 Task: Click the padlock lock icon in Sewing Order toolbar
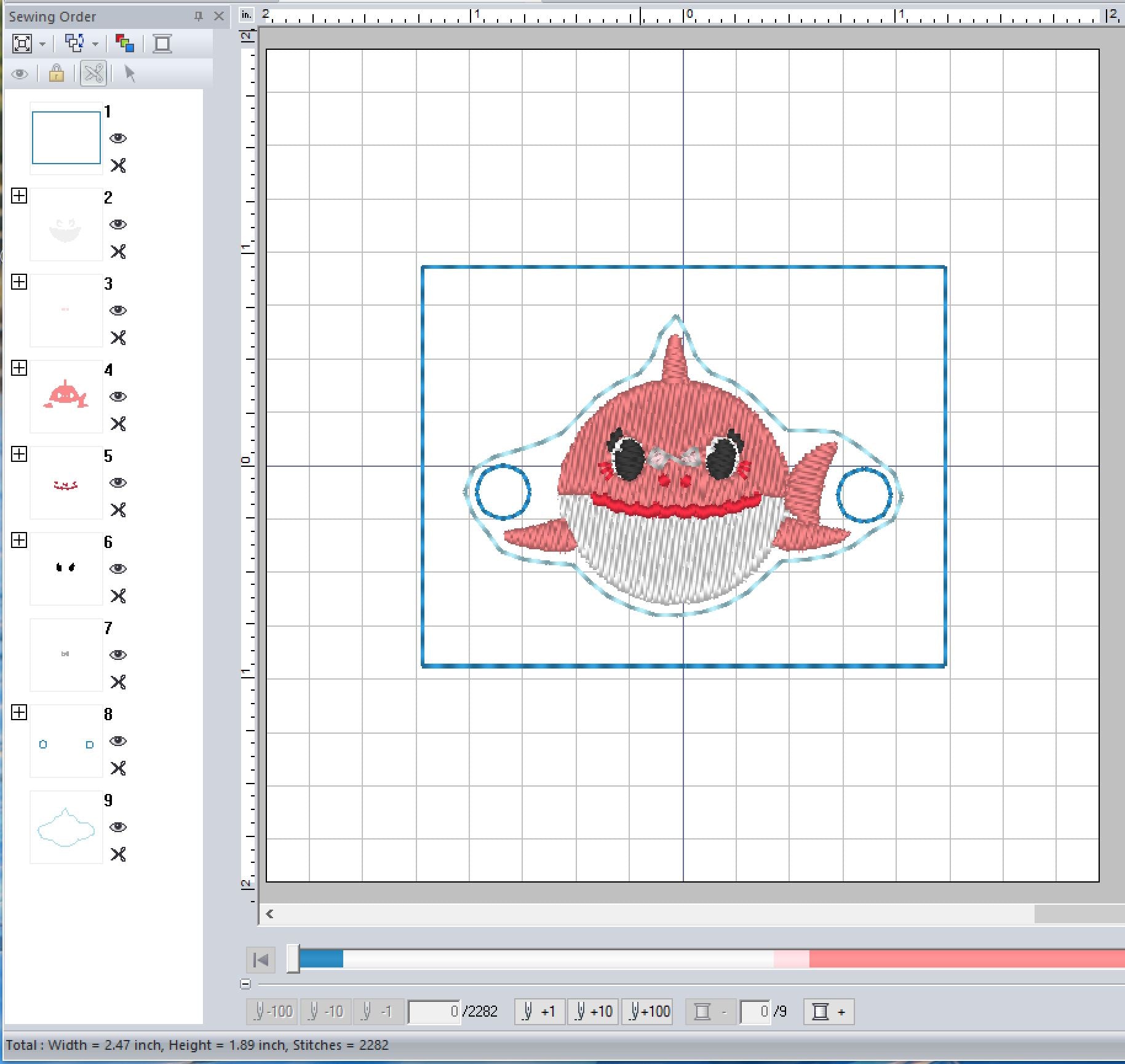[x=57, y=74]
